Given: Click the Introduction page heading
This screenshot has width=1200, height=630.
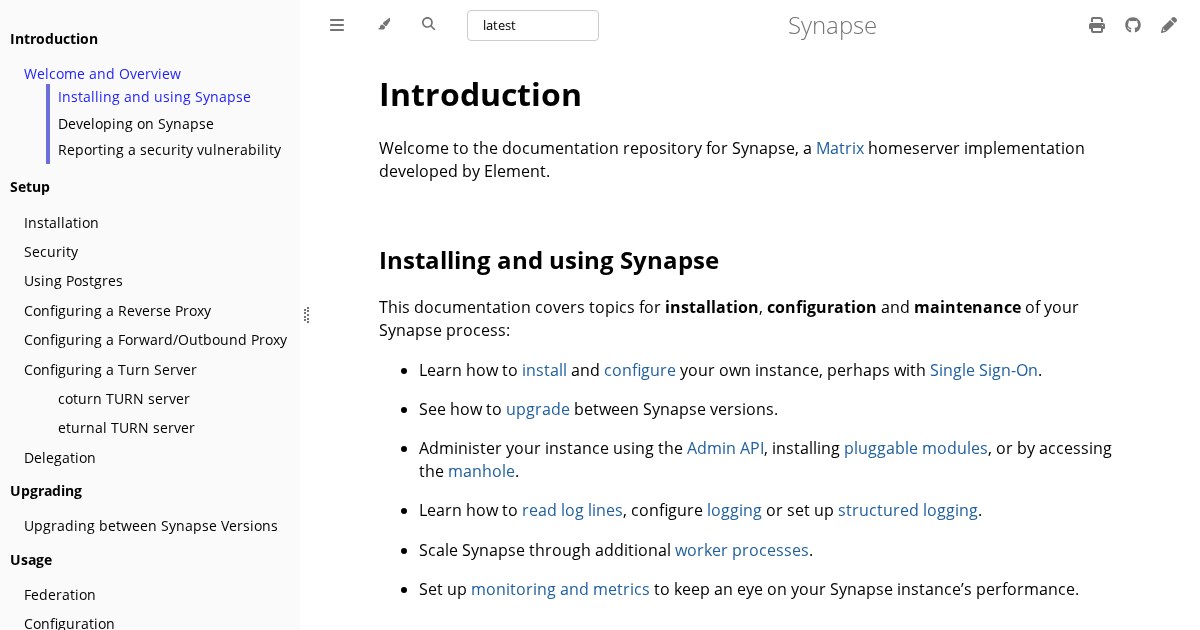Looking at the screenshot, I should pyautogui.click(x=480, y=95).
